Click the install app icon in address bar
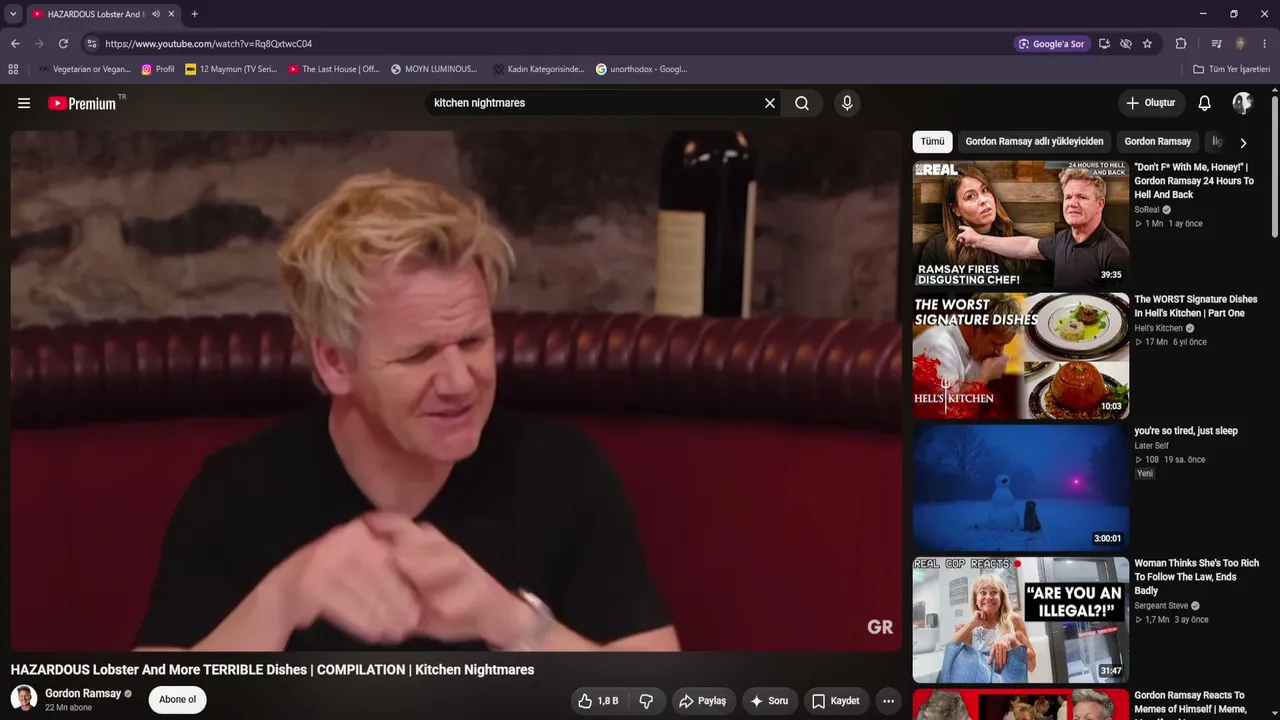The height and width of the screenshot is (720, 1280). (1104, 44)
